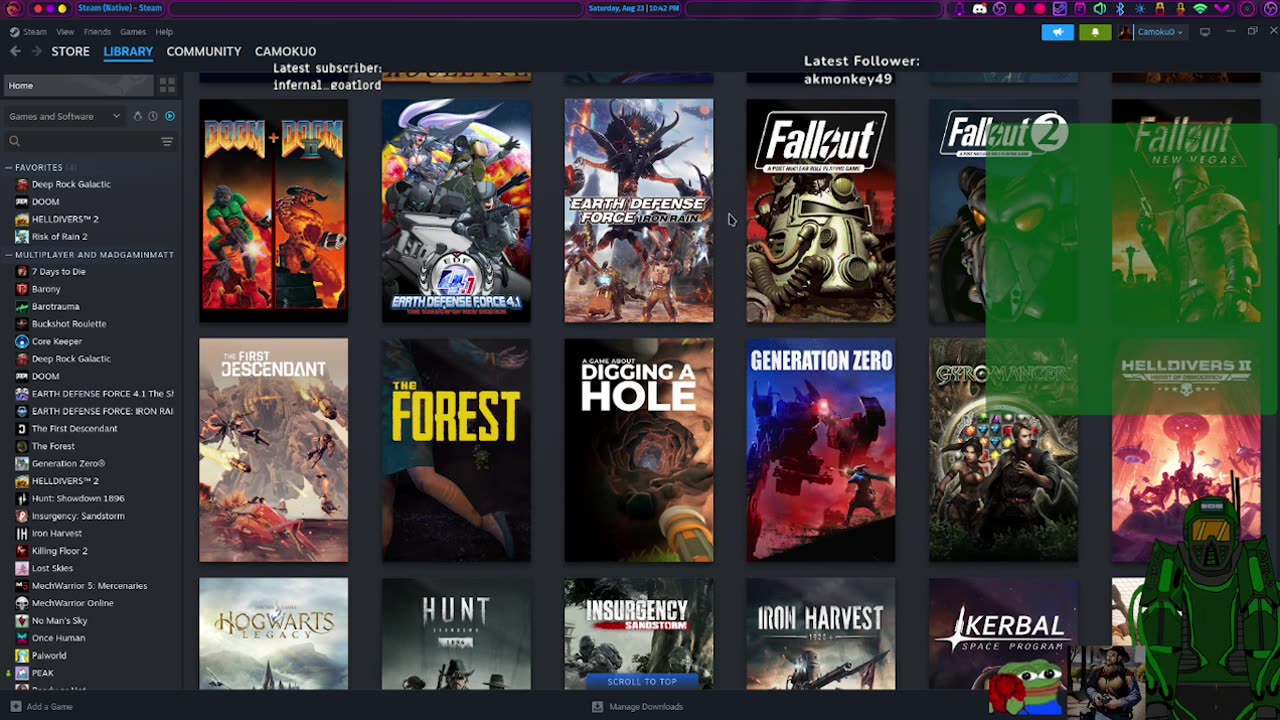The image size is (1280, 720).
Task: Toggle sort by ready-to-play icon in library filter
Action: (x=137, y=116)
